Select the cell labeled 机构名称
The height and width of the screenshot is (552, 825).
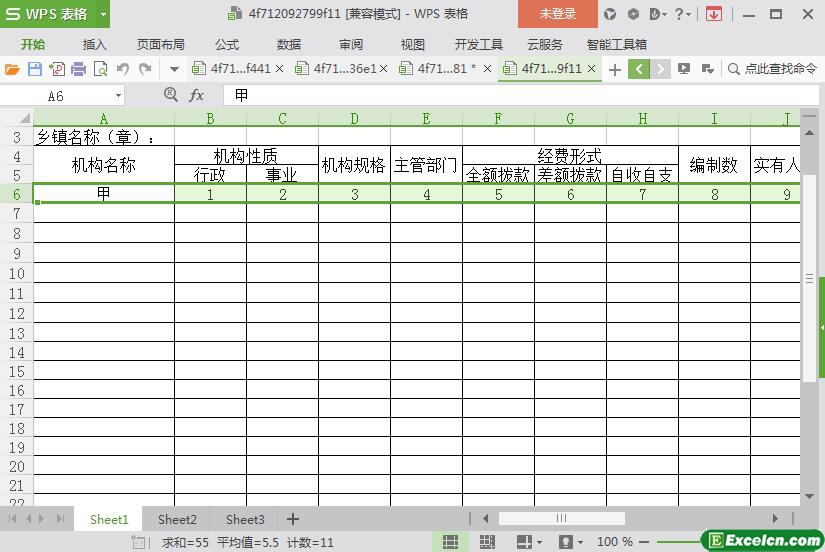[x=104, y=165]
